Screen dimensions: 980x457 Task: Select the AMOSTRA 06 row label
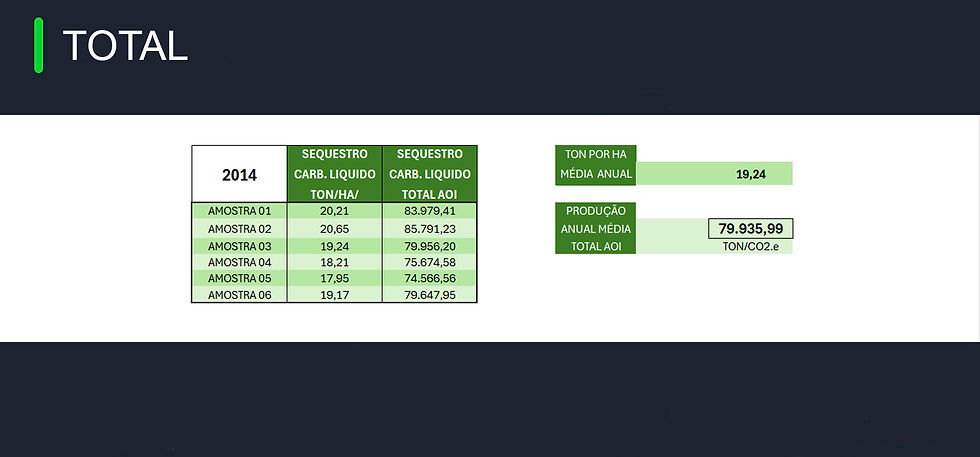(x=239, y=294)
